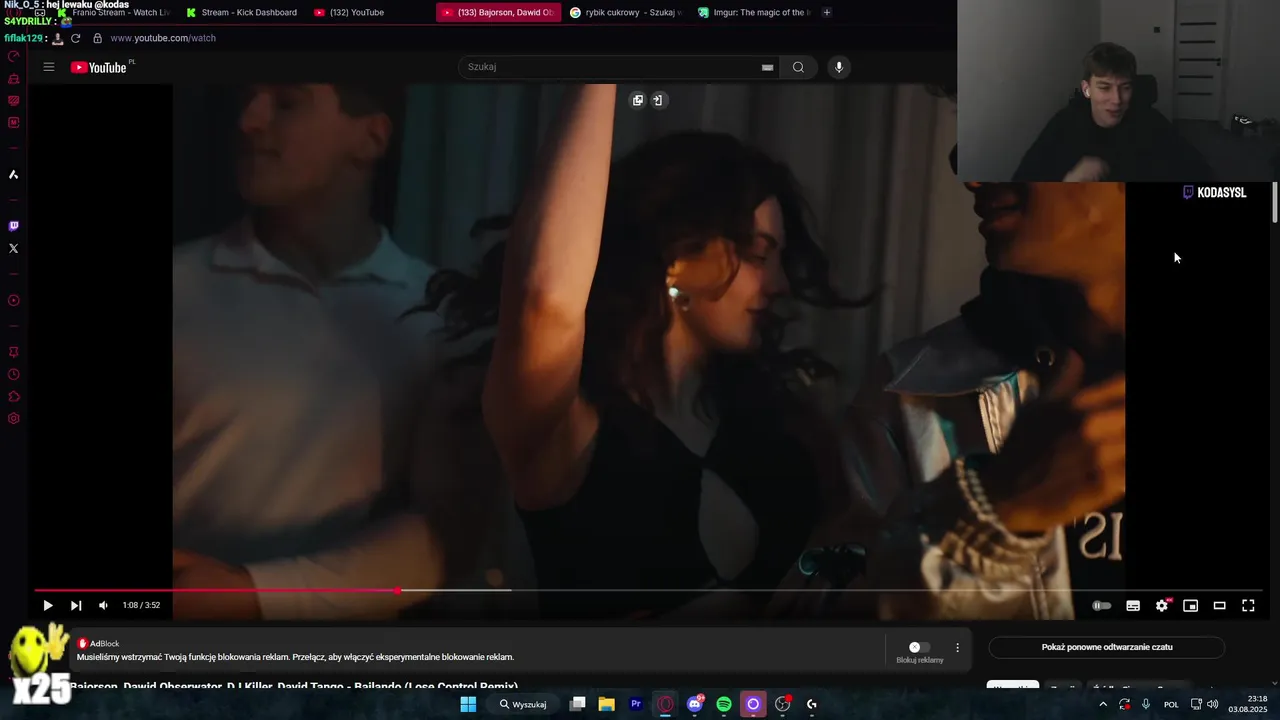Open the sidebar settings gear icon
Viewport: 1280px width, 720px height.
(13, 418)
